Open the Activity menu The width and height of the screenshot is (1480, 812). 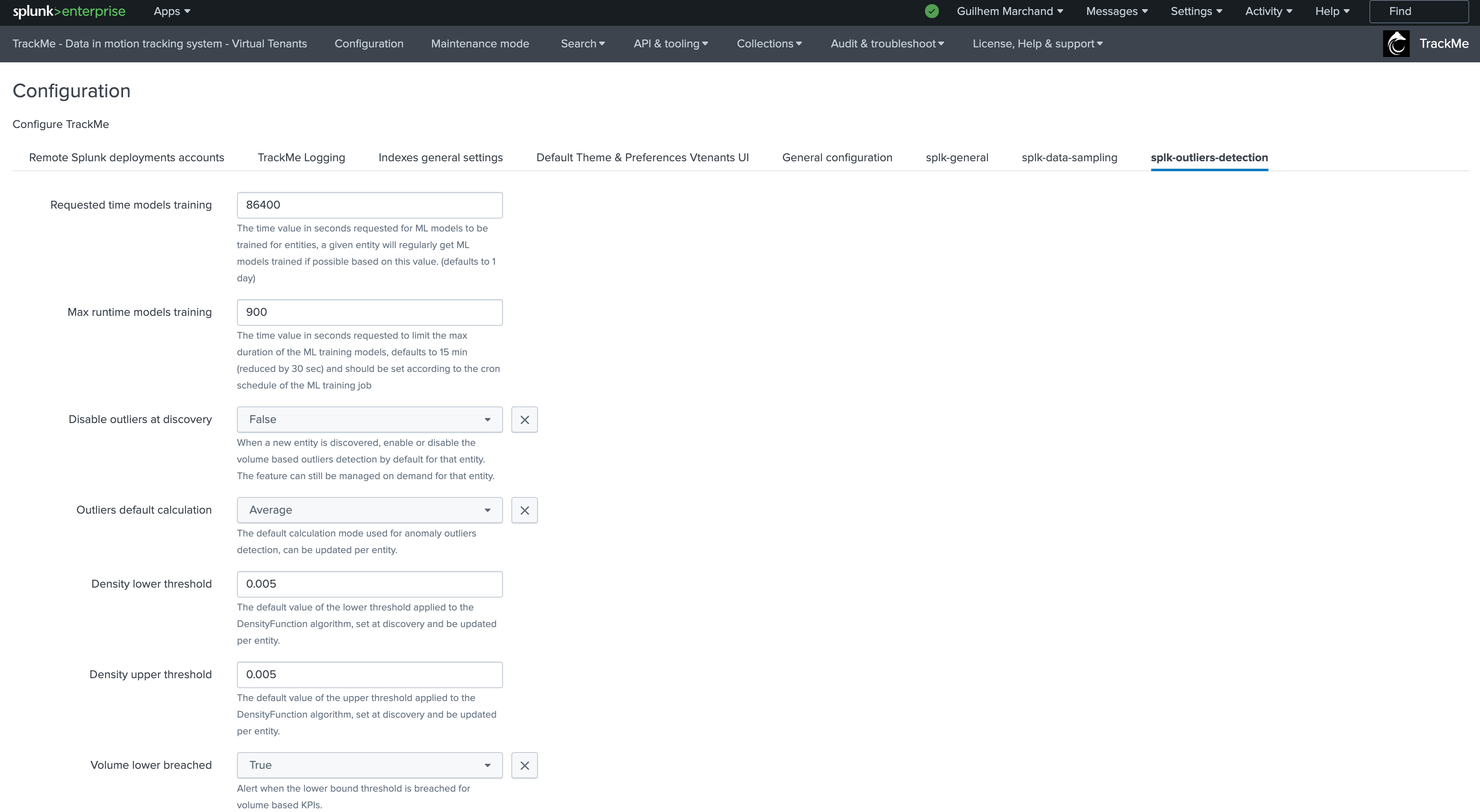(1268, 12)
